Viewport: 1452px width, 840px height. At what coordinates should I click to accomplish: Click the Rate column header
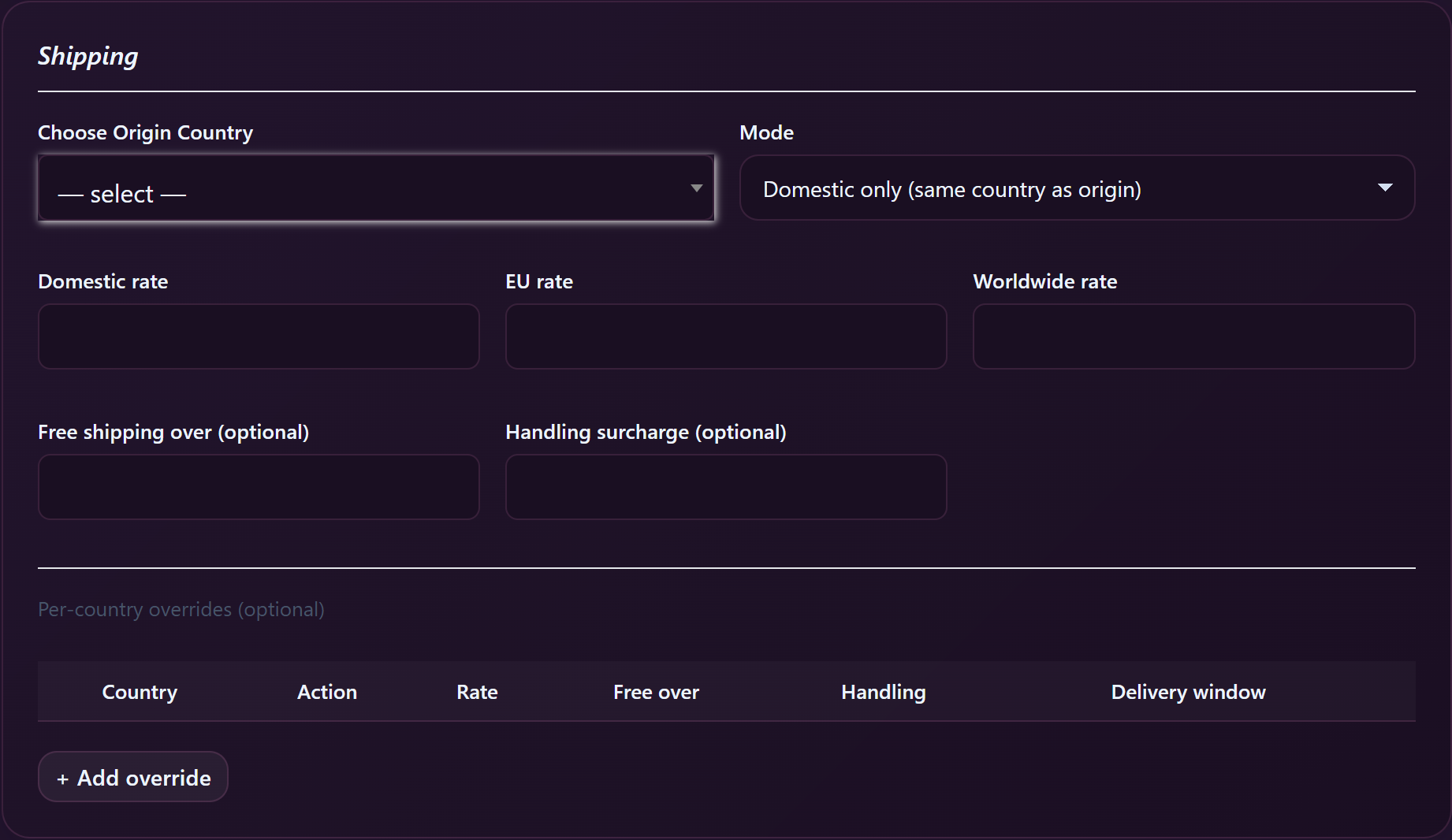click(x=477, y=692)
